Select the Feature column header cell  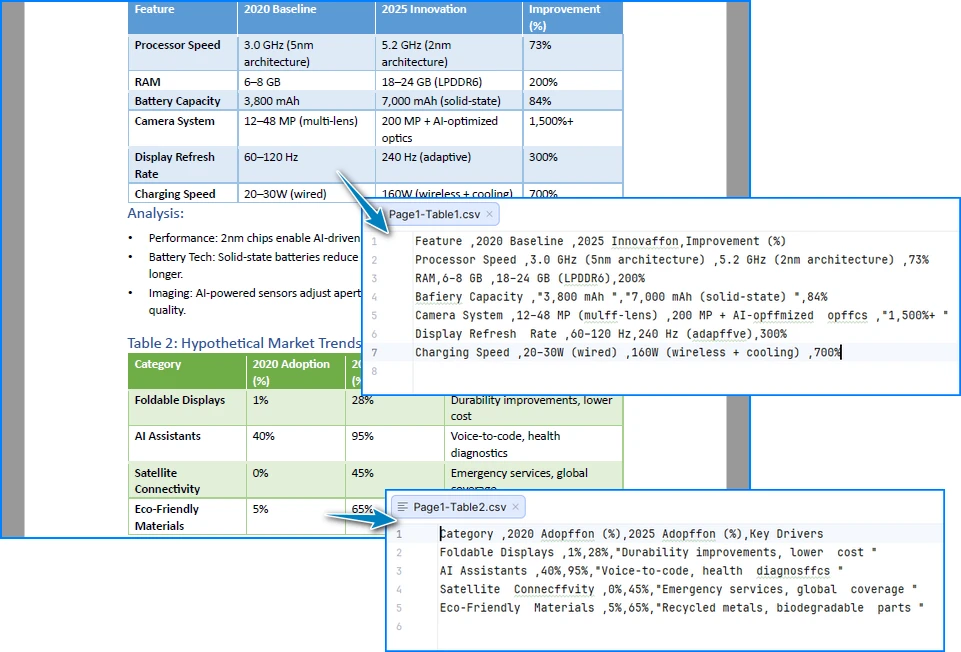coord(155,11)
